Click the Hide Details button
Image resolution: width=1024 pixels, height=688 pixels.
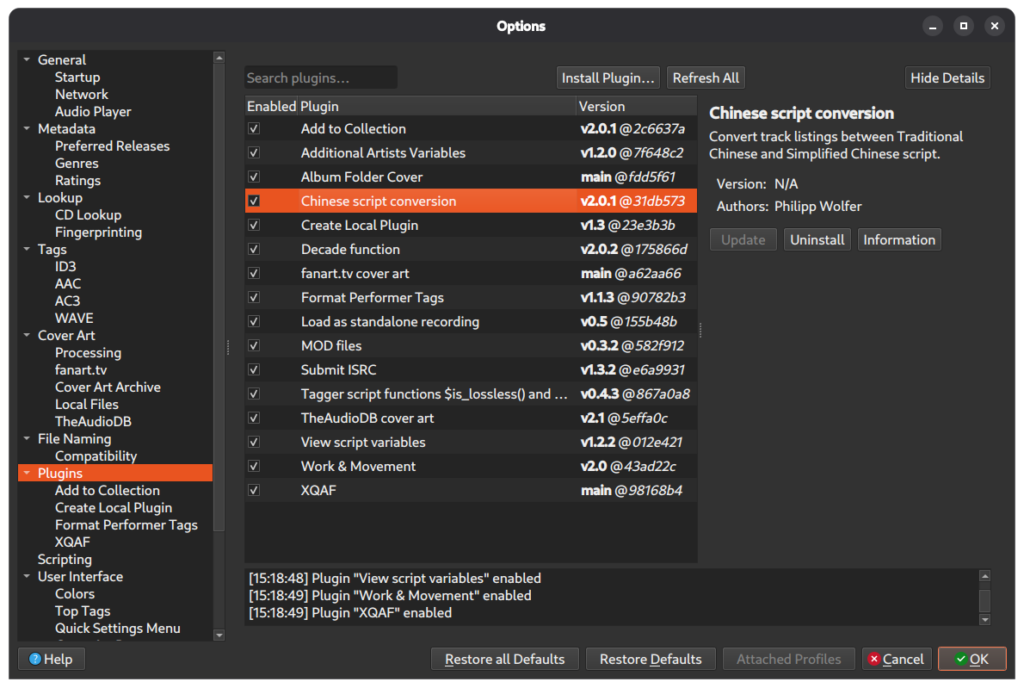[x=947, y=78]
